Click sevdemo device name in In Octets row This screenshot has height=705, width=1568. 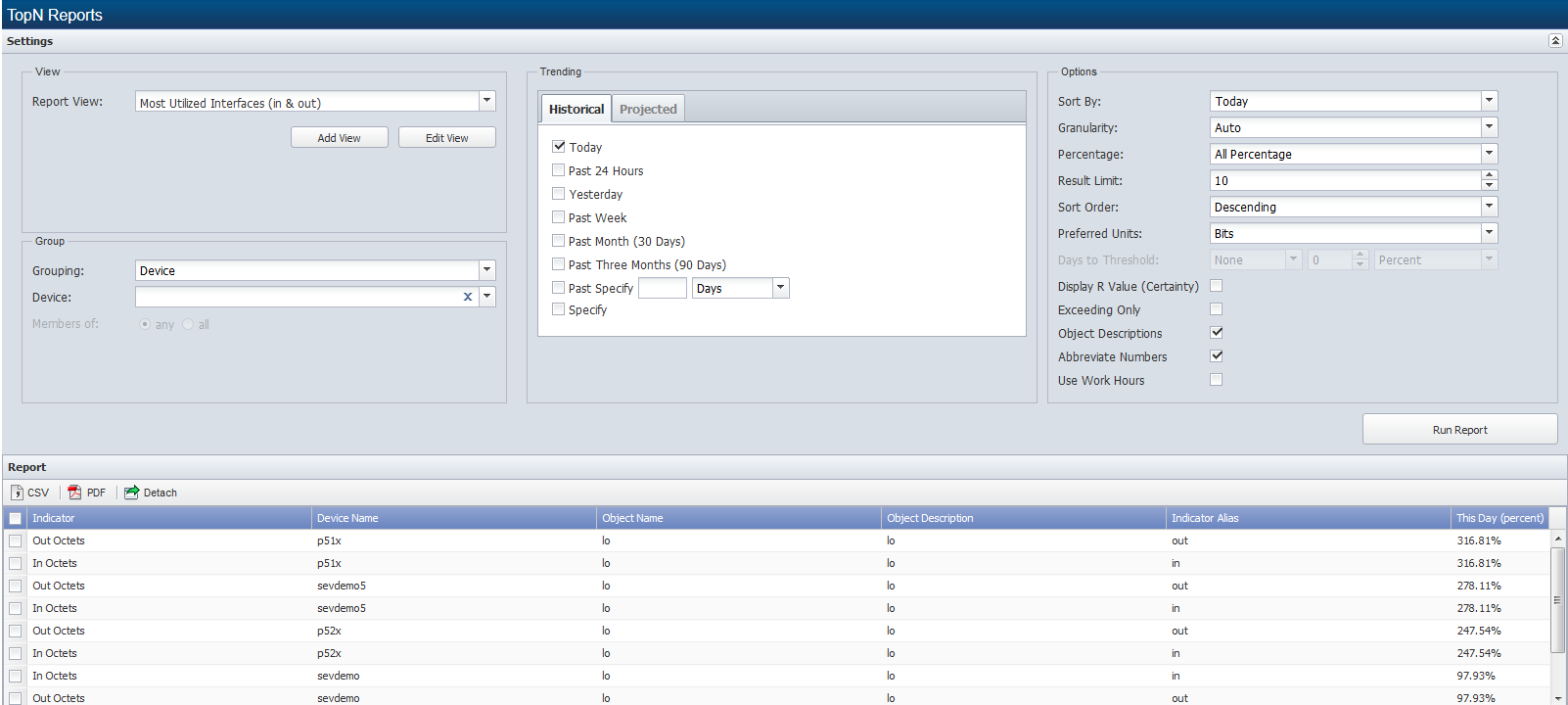[339, 676]
